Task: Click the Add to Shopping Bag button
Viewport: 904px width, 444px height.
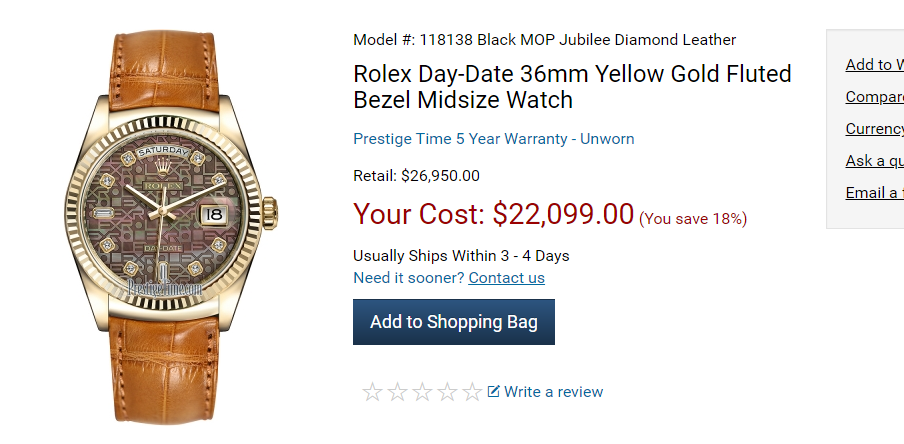Action: [453, 322]
